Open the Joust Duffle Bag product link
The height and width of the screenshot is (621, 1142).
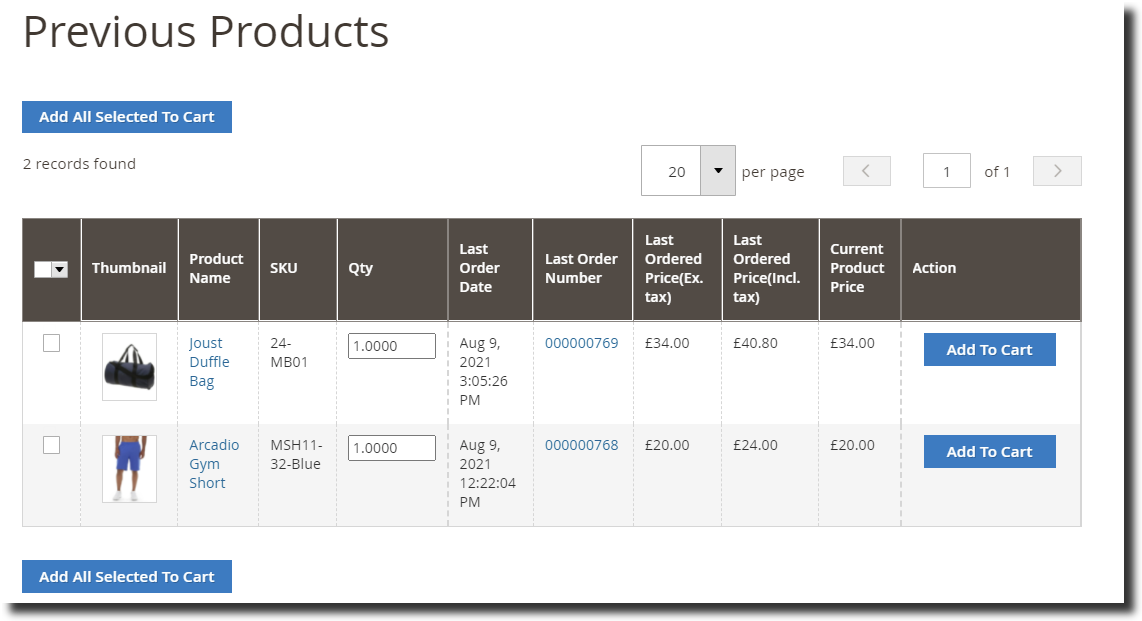click(x=209, y=362)
